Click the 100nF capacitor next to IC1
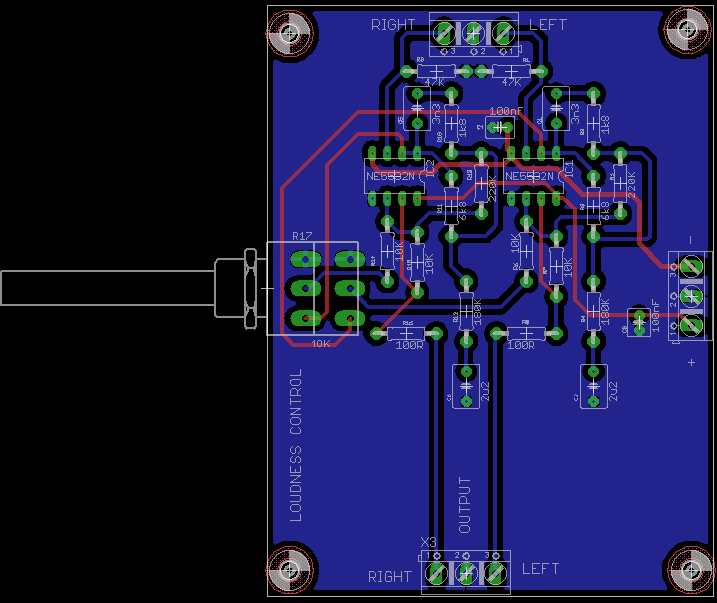This screenshot has height=603, width=717. (x=500, y=127)
